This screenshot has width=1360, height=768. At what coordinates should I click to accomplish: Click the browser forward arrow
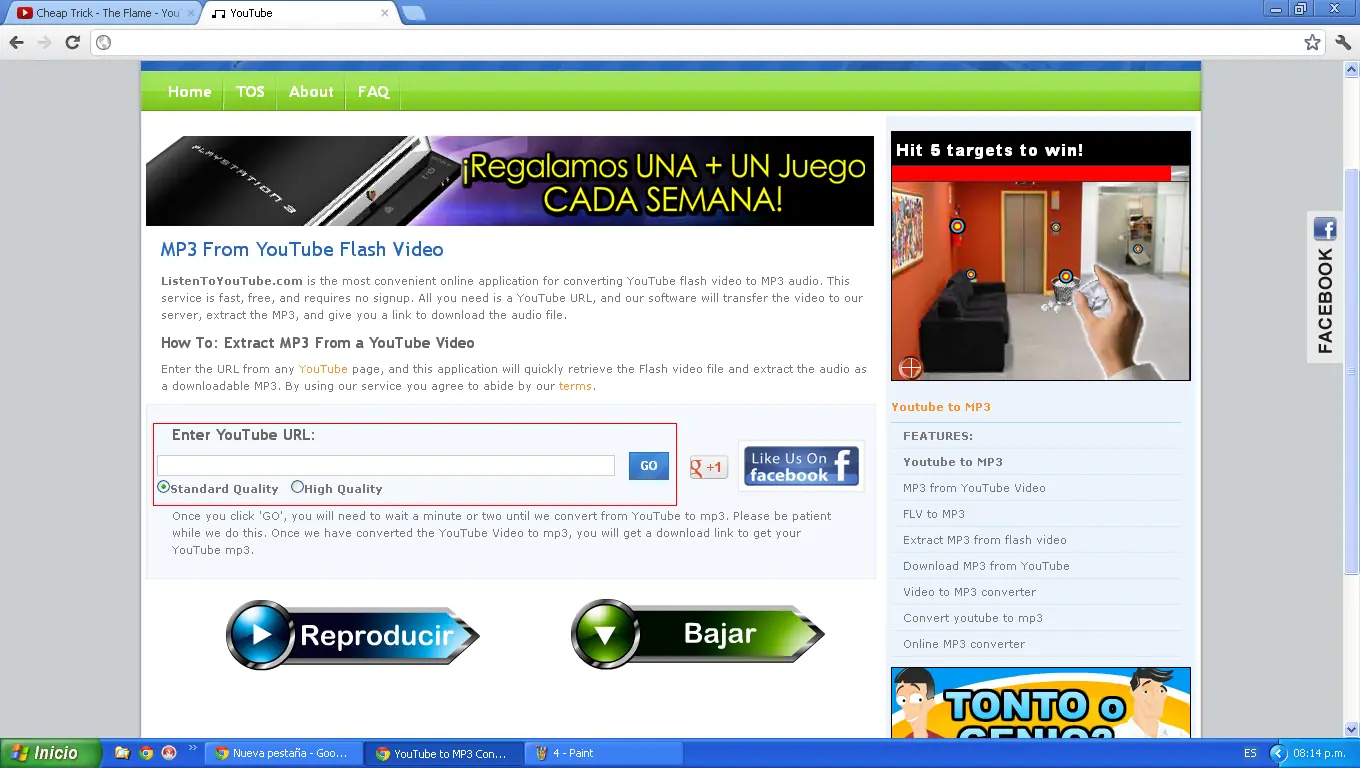[x=45, y=42]
